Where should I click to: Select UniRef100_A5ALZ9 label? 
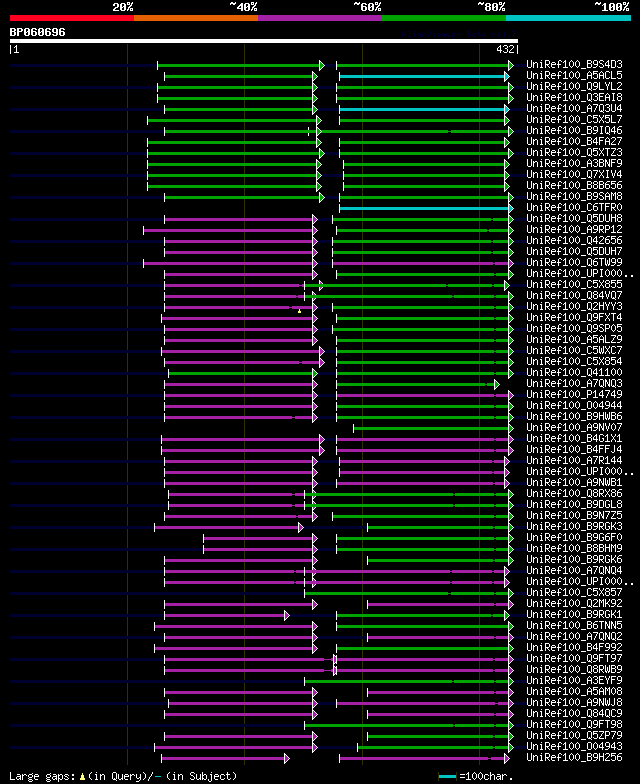574,340
